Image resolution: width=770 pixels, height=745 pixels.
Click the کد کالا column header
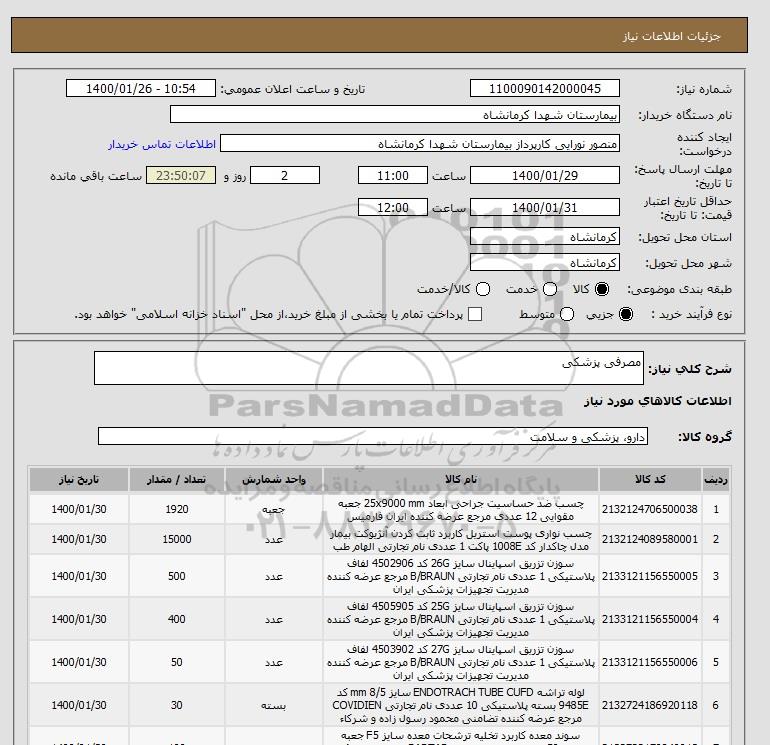(x=650, y=479)
